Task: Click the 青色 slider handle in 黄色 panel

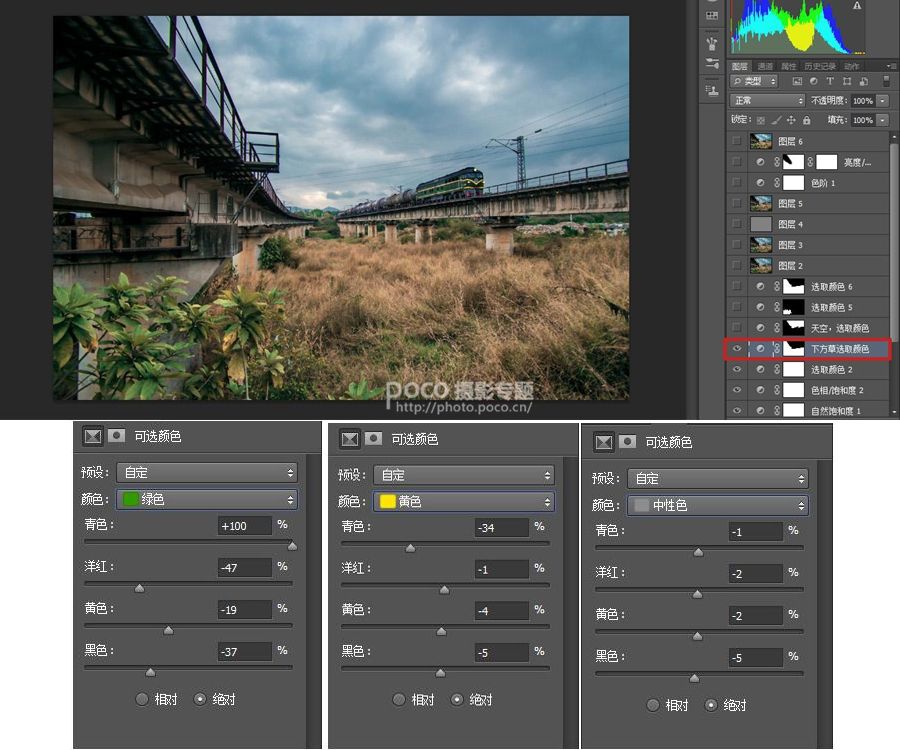Action: (x=410, y=548)
